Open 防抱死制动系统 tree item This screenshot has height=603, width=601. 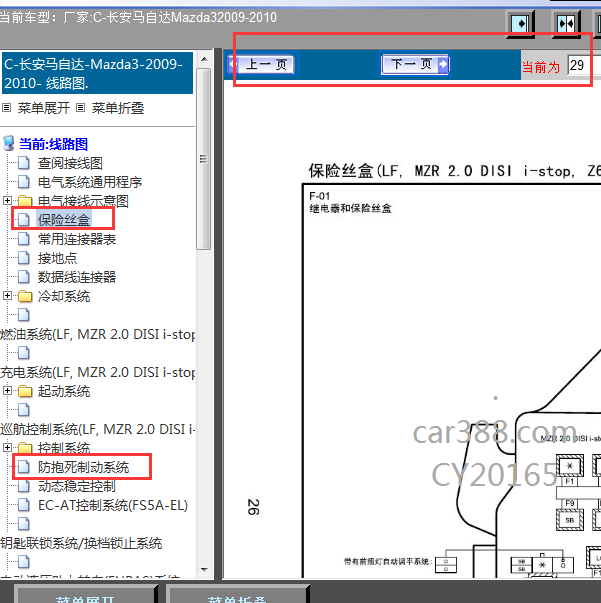(83, 467)
